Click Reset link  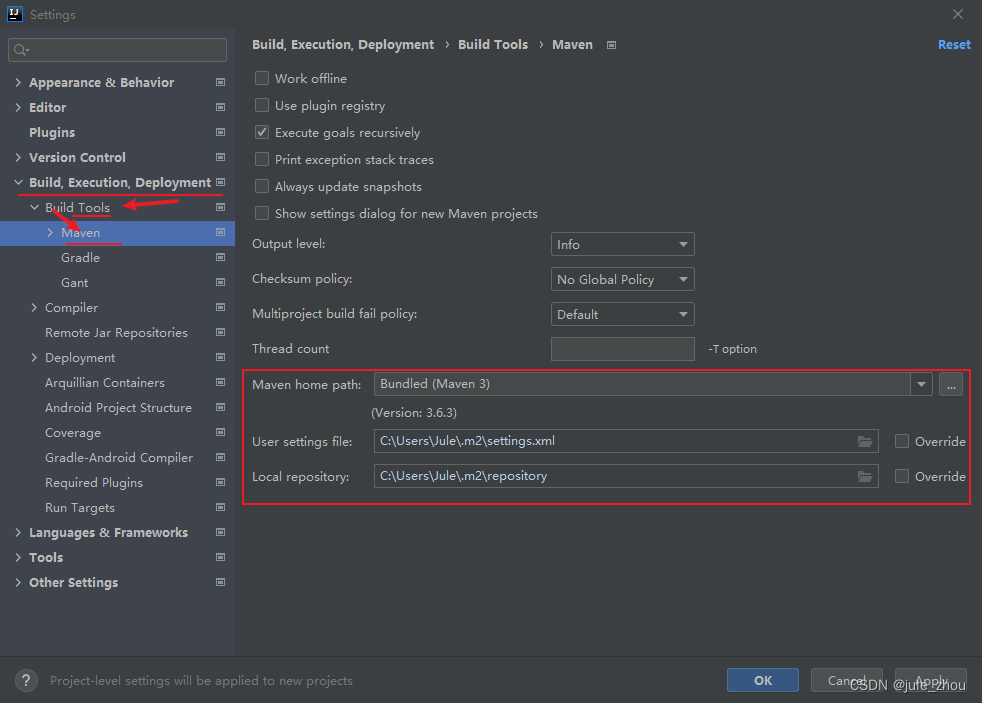[x=954, y=44]
